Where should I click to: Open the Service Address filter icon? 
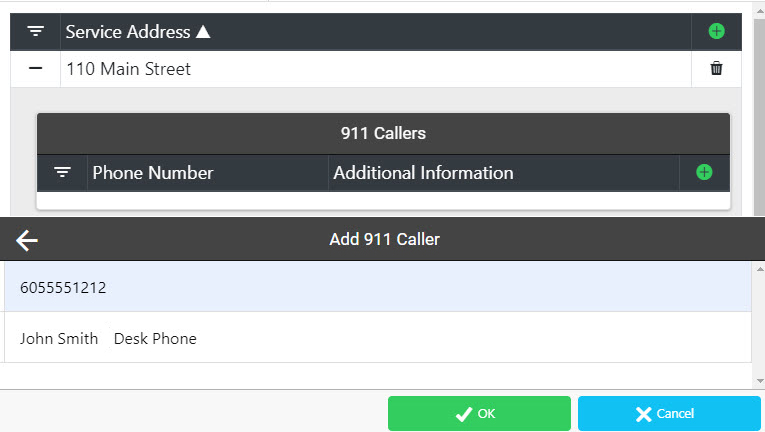pyautogui.click(x=35, y=32)
